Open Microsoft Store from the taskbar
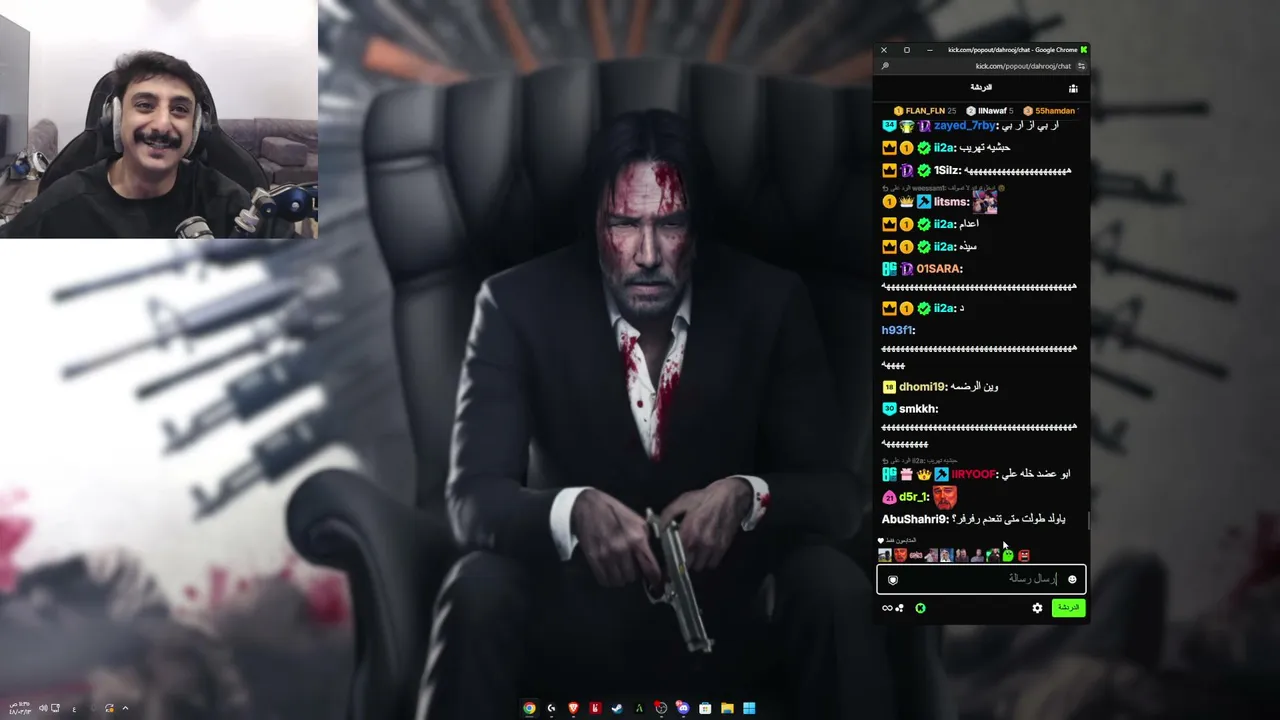Screen dimensions: 1280x720 (x=705, y=708)
